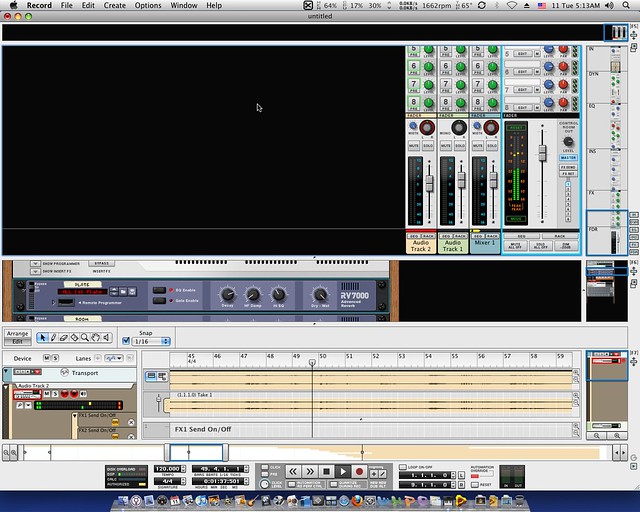Viewport: 640px width, 512px height.
Task: Toggle Show Programmer expander on device
Action: coord(35,264)
